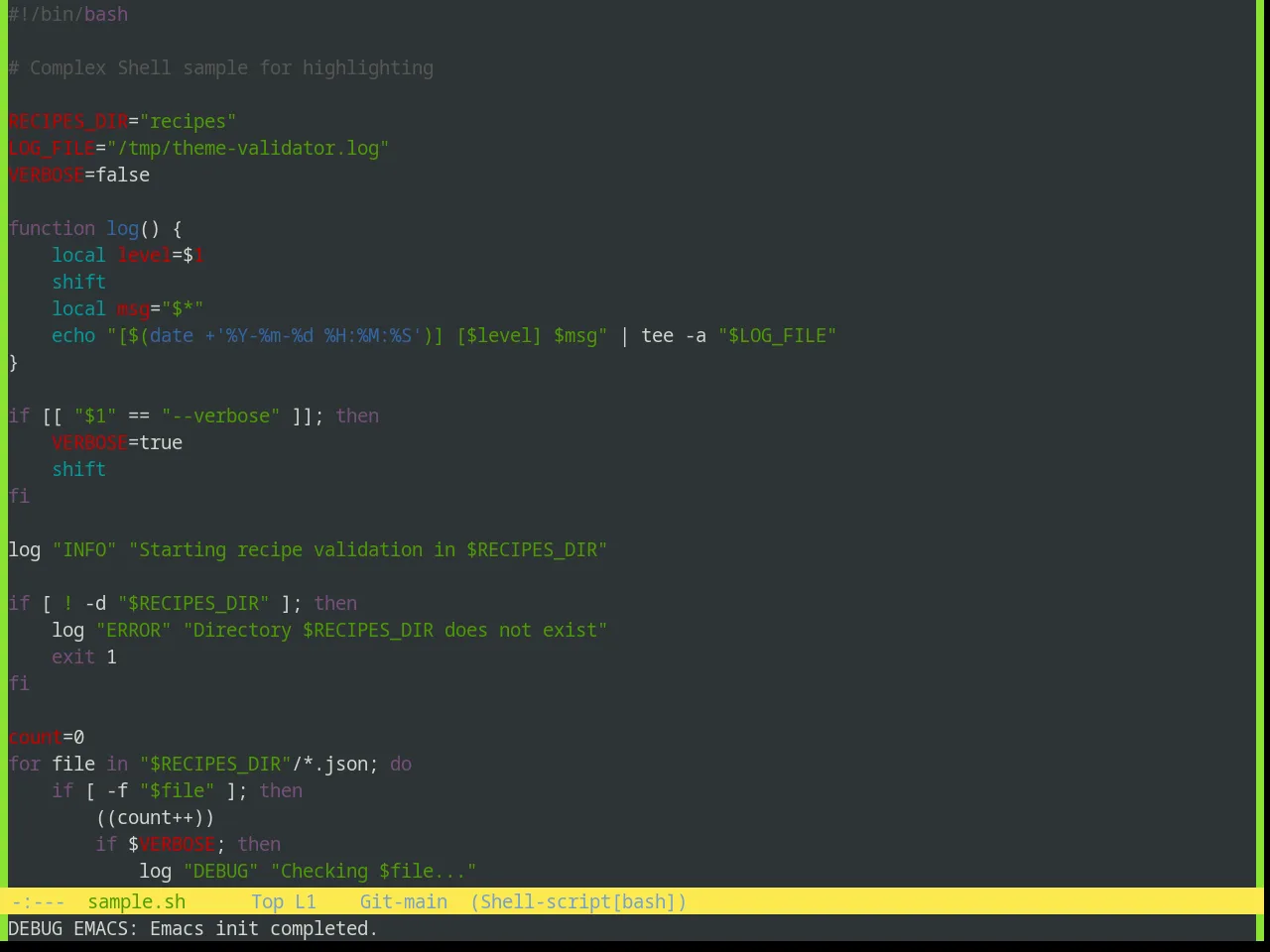Click the "Checking $file..." string
The height and width of the screenshot is (952, 1270).
click(x=373, y=871)
